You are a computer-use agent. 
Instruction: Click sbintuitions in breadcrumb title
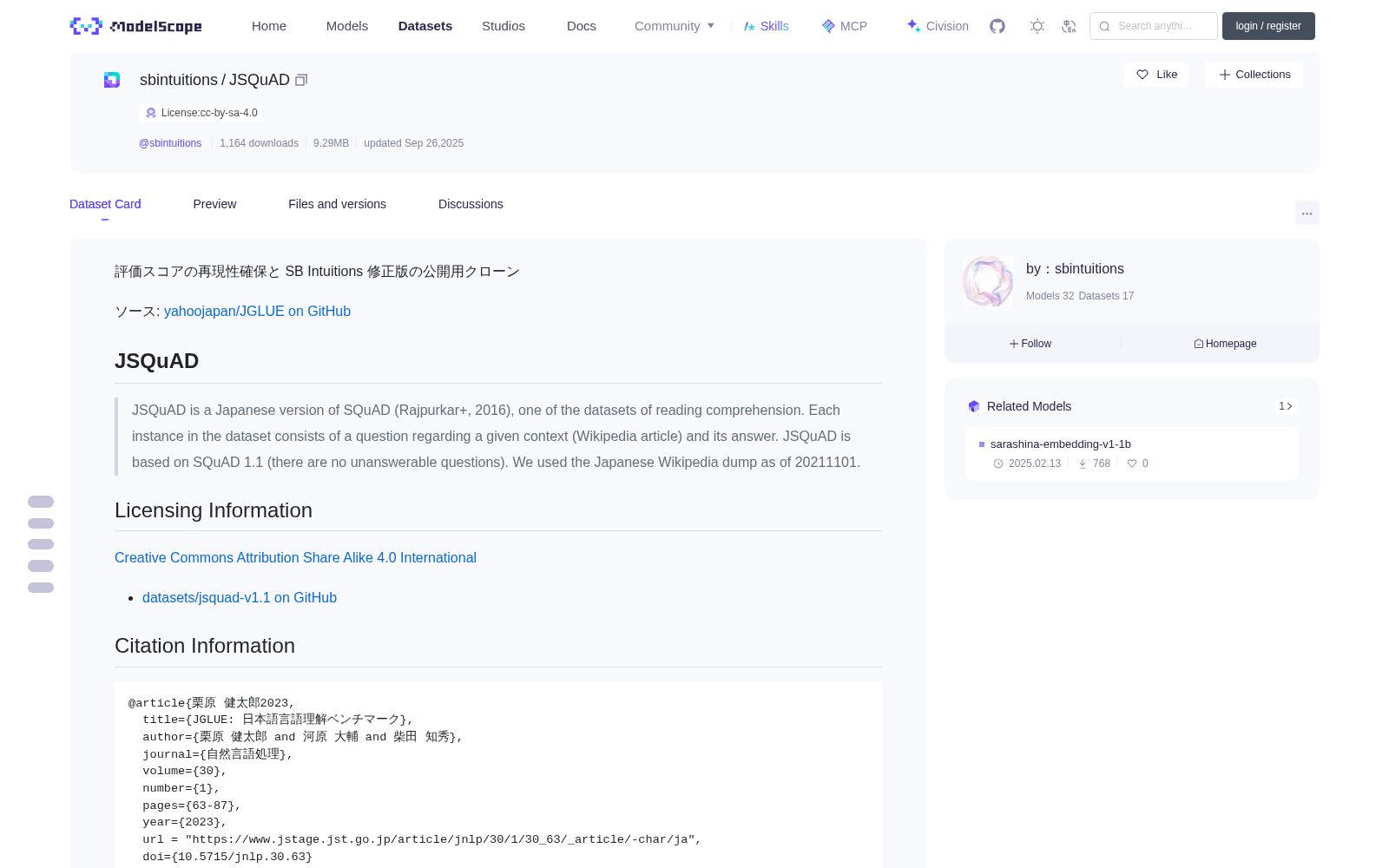pos(179,80)
